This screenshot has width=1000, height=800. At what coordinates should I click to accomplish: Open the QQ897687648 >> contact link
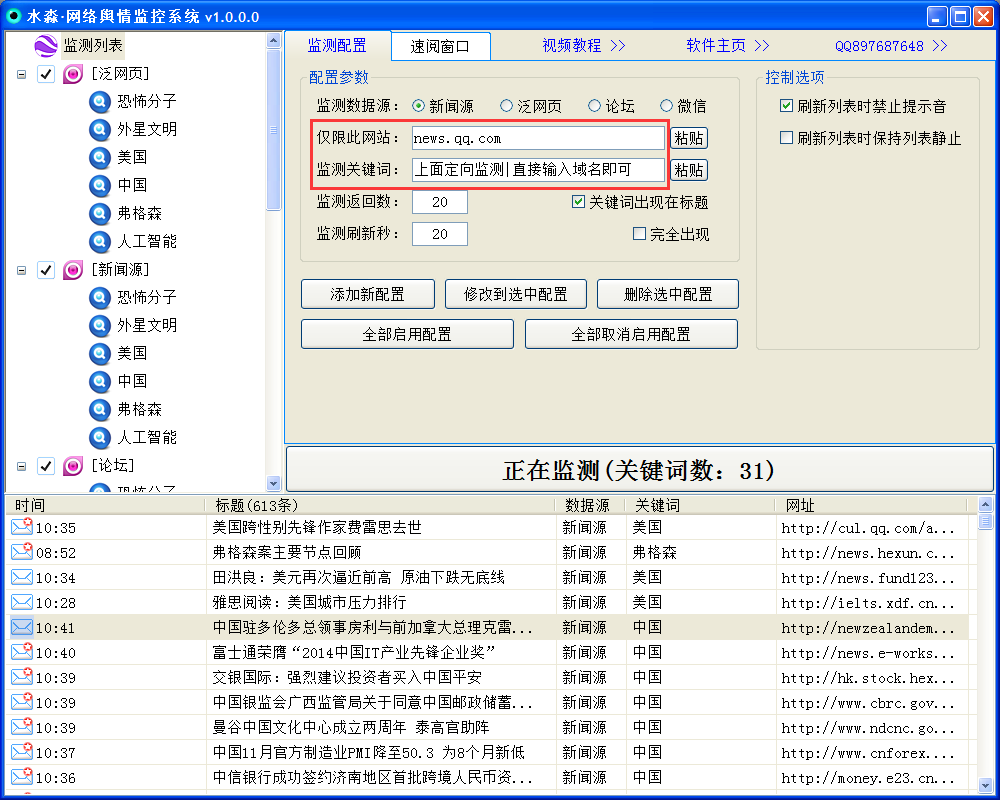coord(891,46)
